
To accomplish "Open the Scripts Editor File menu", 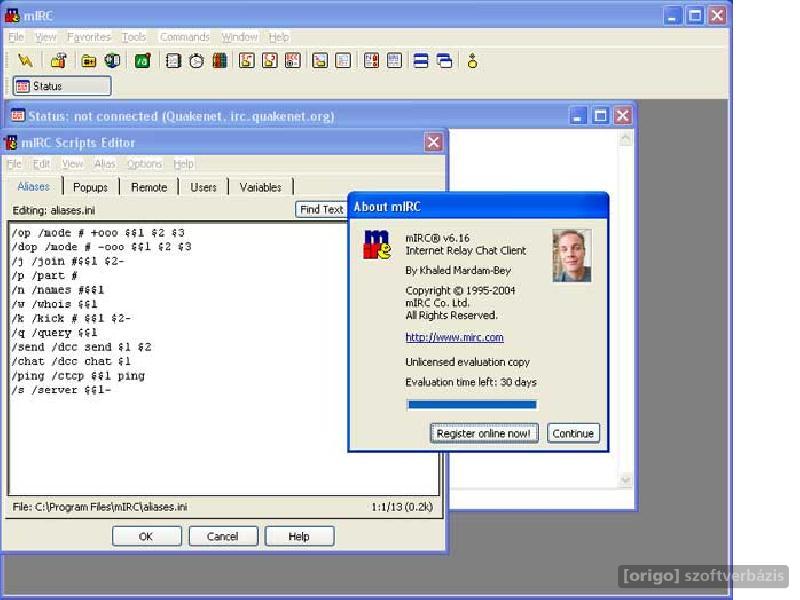I will (14, 164).
